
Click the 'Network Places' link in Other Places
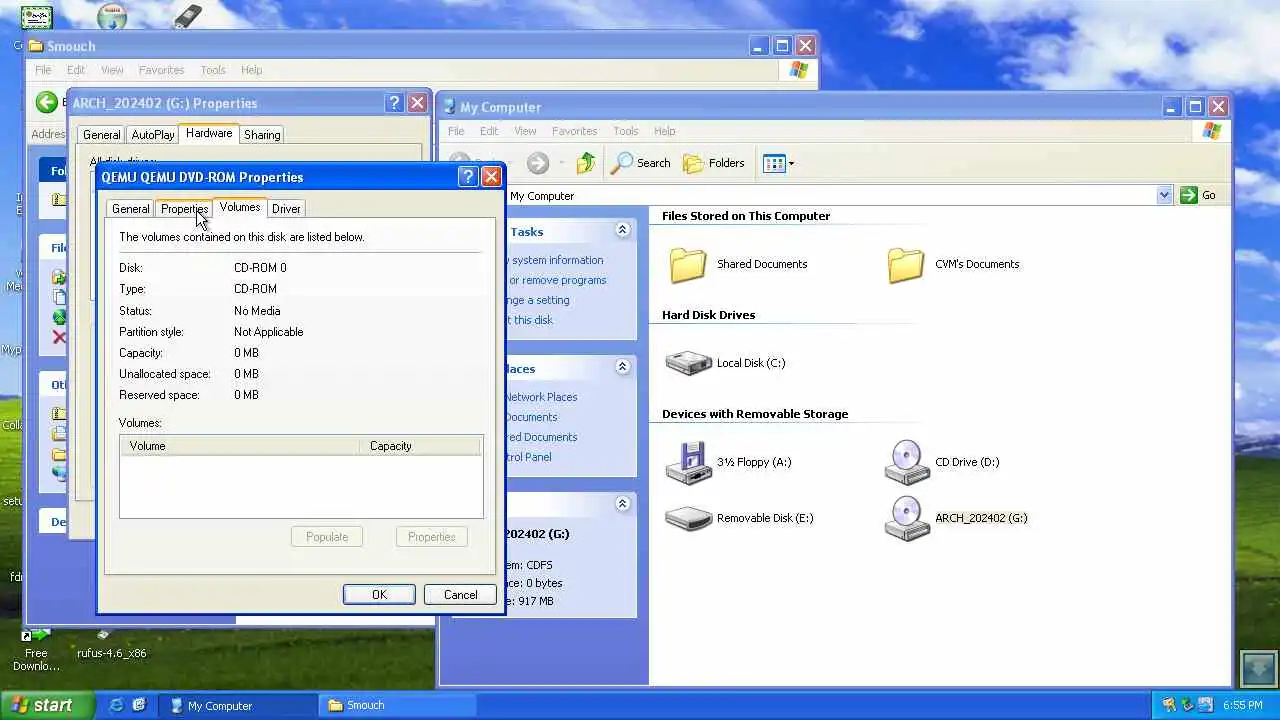[540, 397]
